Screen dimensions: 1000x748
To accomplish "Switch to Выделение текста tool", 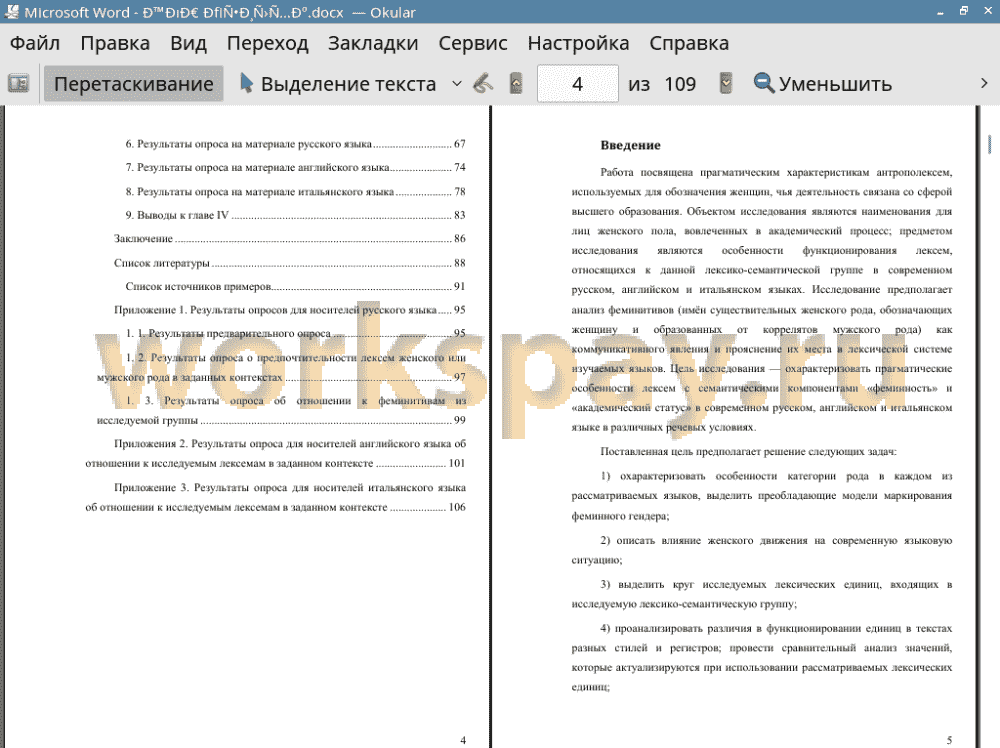I will tap(338, 84).
